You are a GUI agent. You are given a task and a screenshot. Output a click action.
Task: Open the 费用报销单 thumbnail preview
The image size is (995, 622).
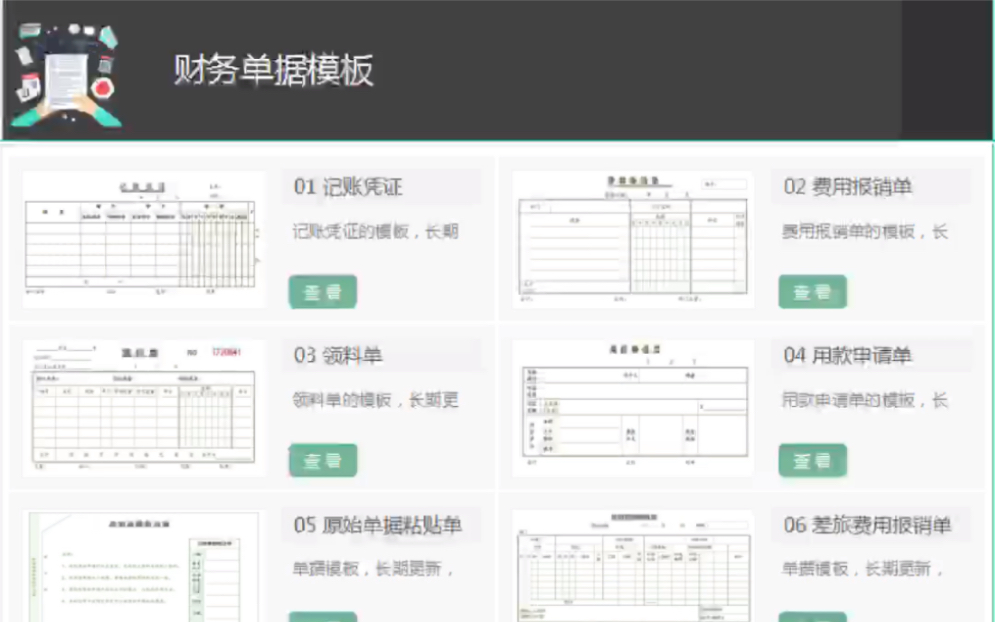pyautogui.click(x=632, y=234)
